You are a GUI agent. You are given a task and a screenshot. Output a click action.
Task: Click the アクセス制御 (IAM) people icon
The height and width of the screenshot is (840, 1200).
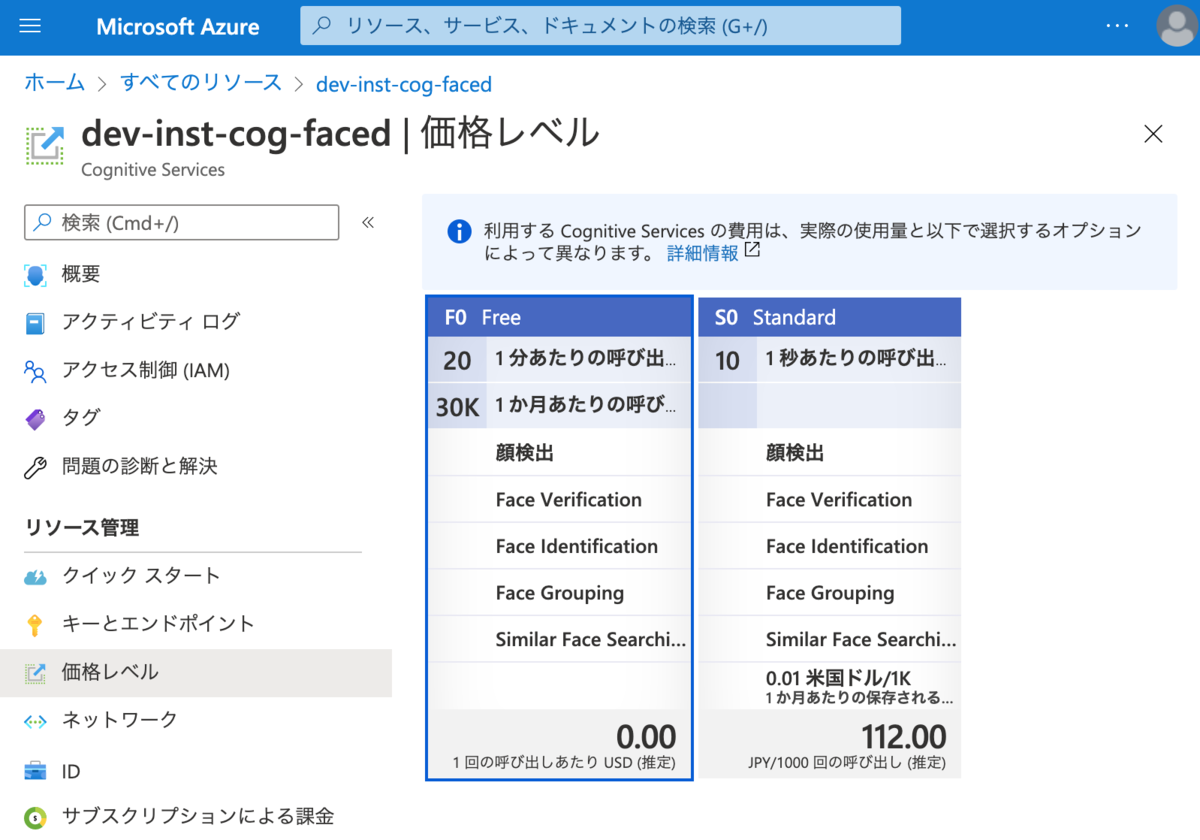pos(35,372)
